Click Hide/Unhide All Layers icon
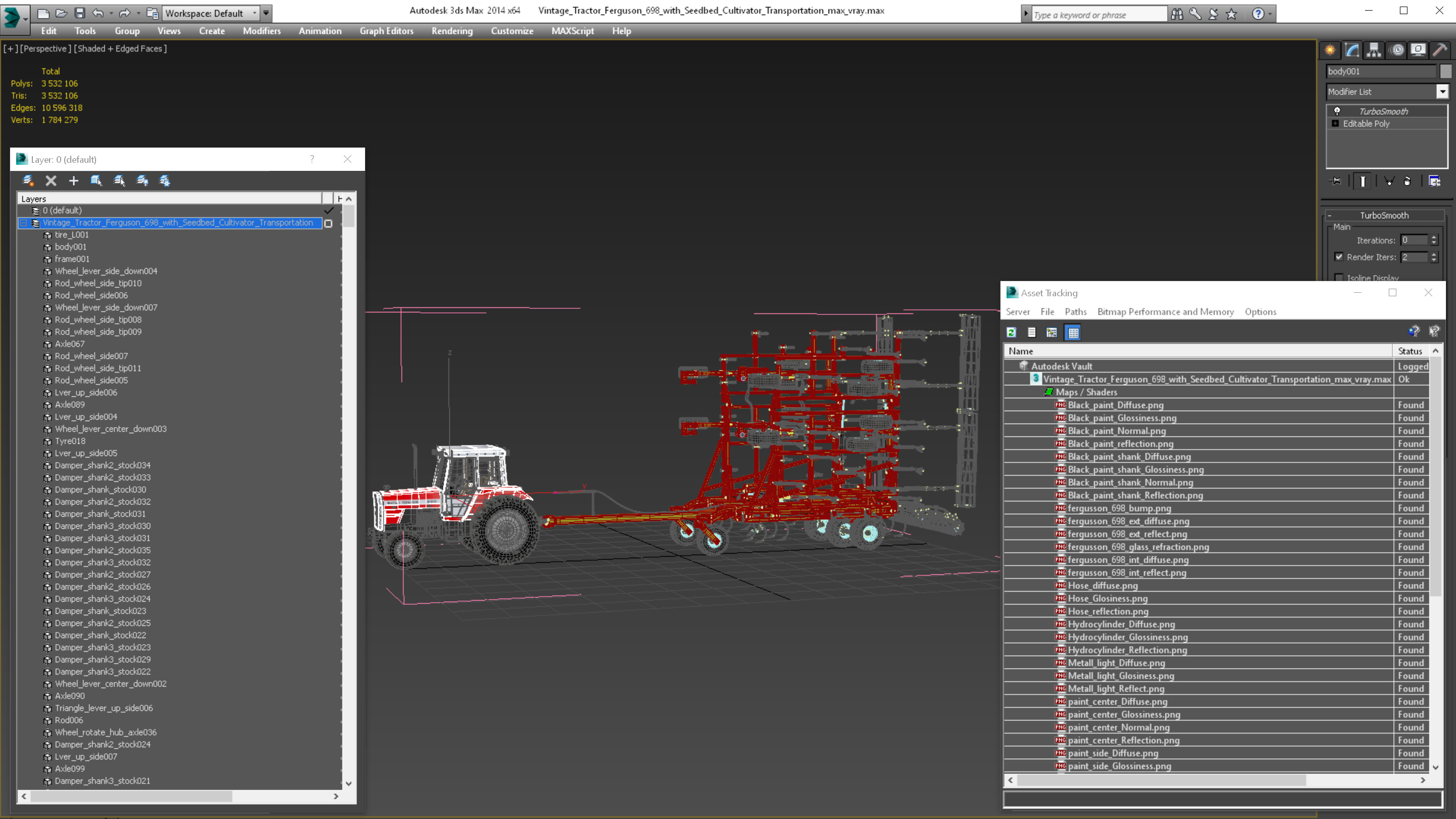This screenshot has height=819, width=1456. (143, 181)
